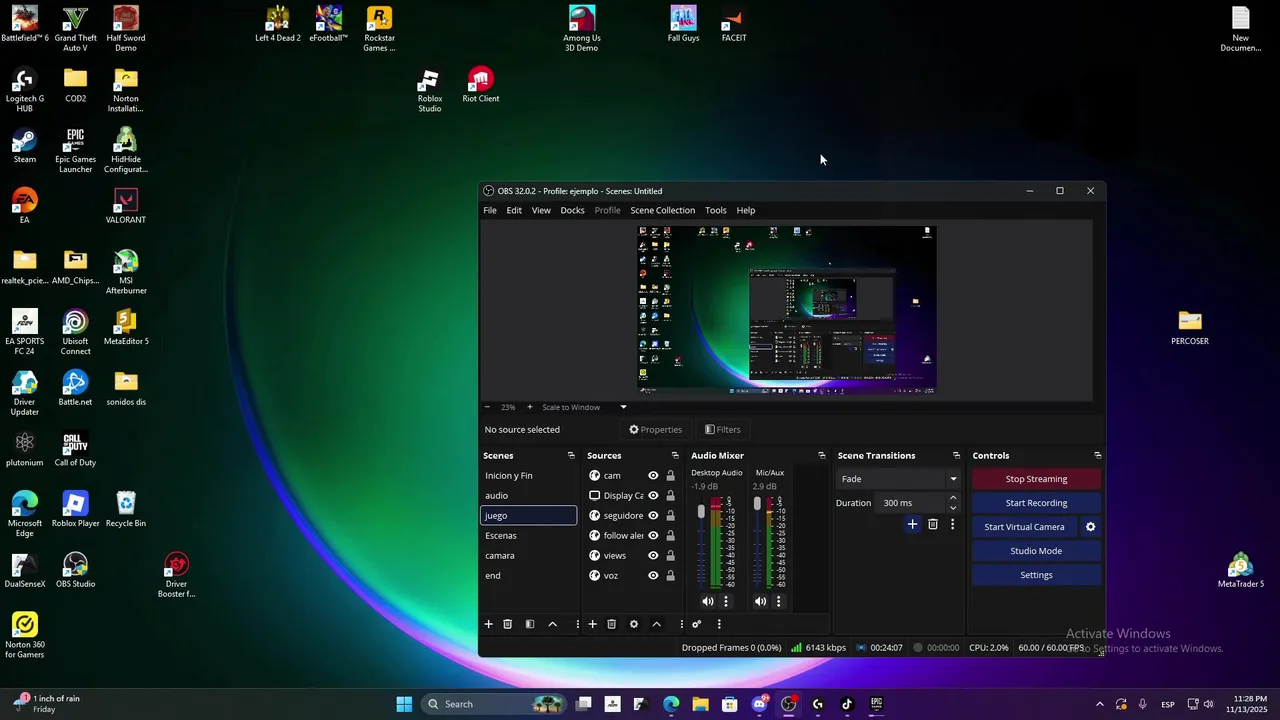Screen dimensions: 1280x720
Task: Open the Docks menu
Action: point(572,210)
